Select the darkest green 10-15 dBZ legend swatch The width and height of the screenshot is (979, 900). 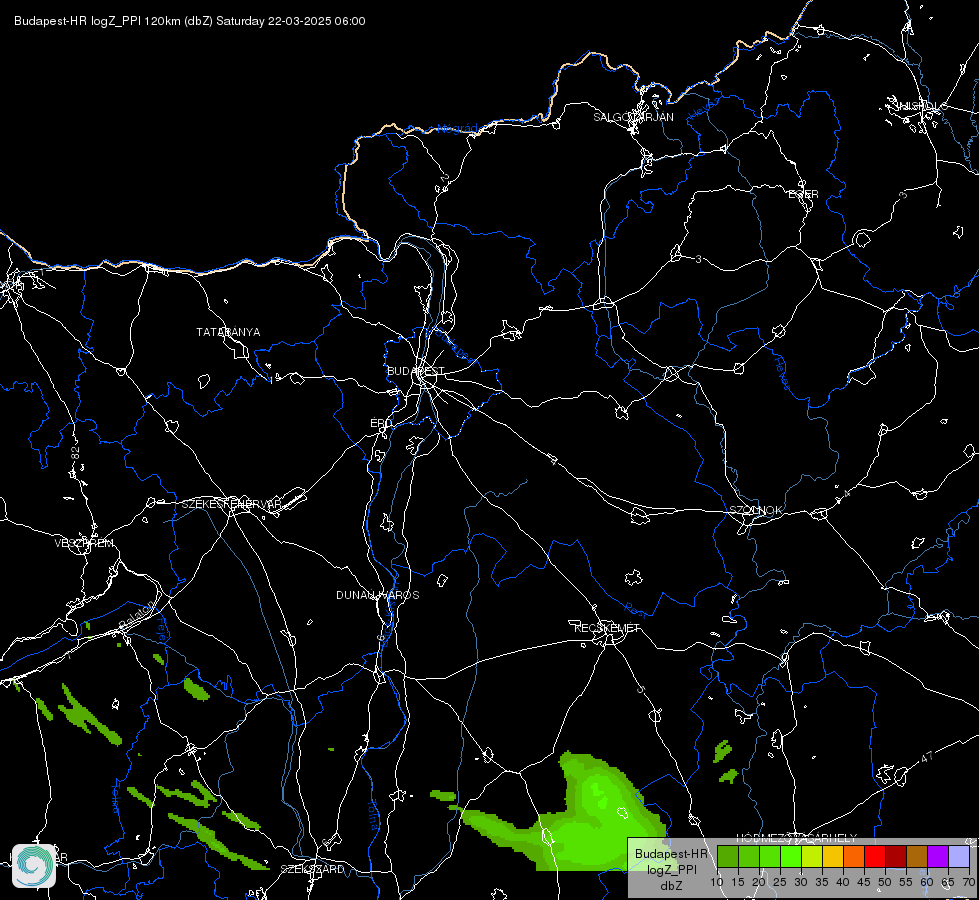pyautogui.click(x=727, y=856)
